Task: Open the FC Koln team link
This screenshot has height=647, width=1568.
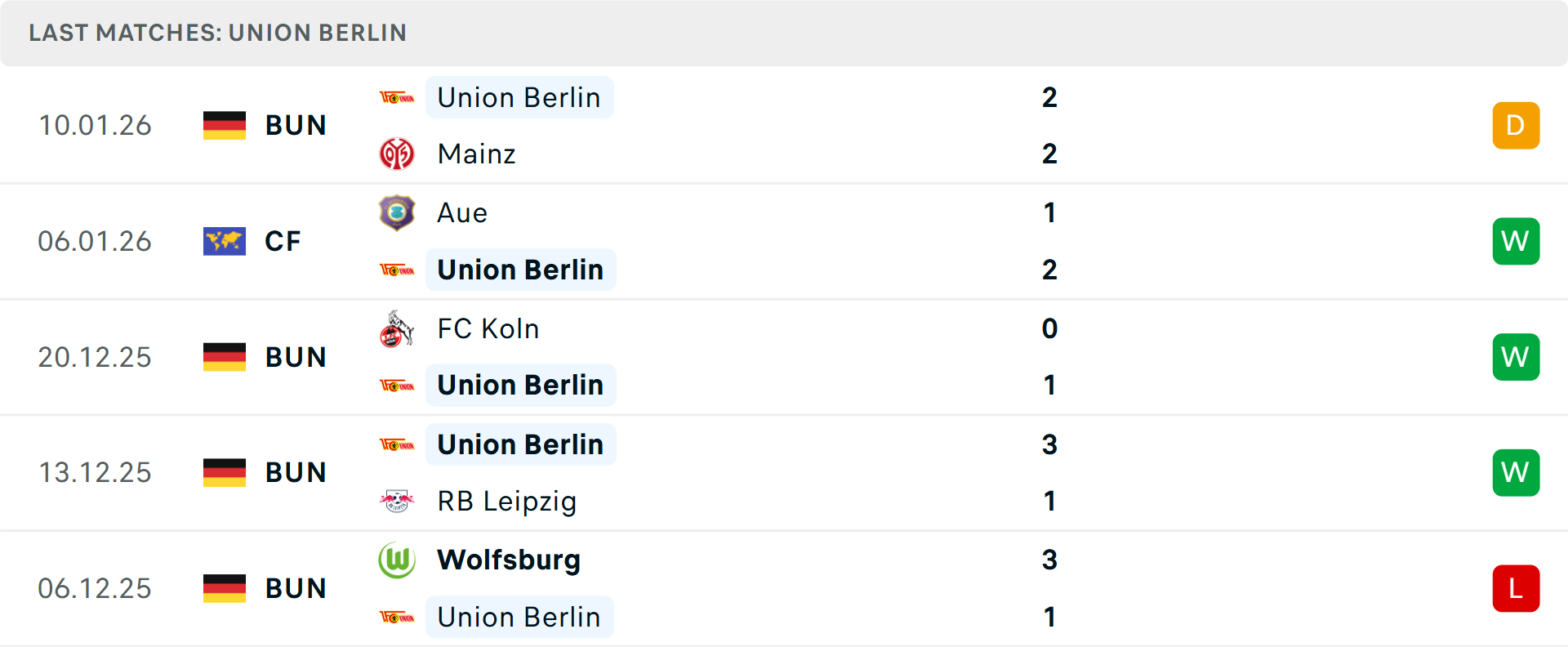Action: [488, 328]
